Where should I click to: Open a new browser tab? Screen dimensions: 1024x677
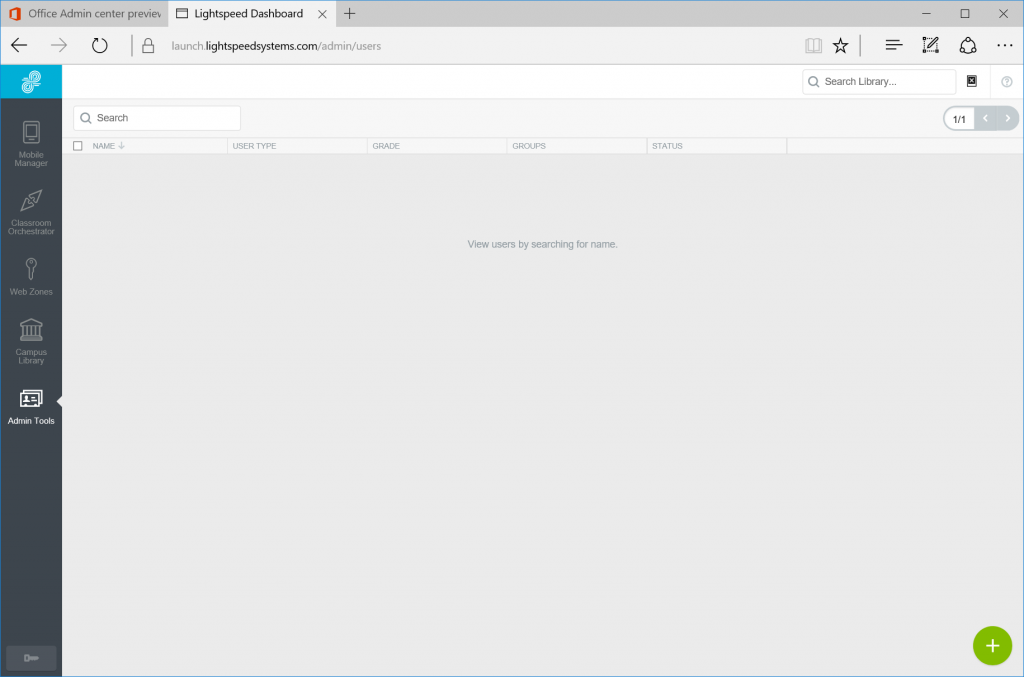pyautogui.click(x=349, y=14)
